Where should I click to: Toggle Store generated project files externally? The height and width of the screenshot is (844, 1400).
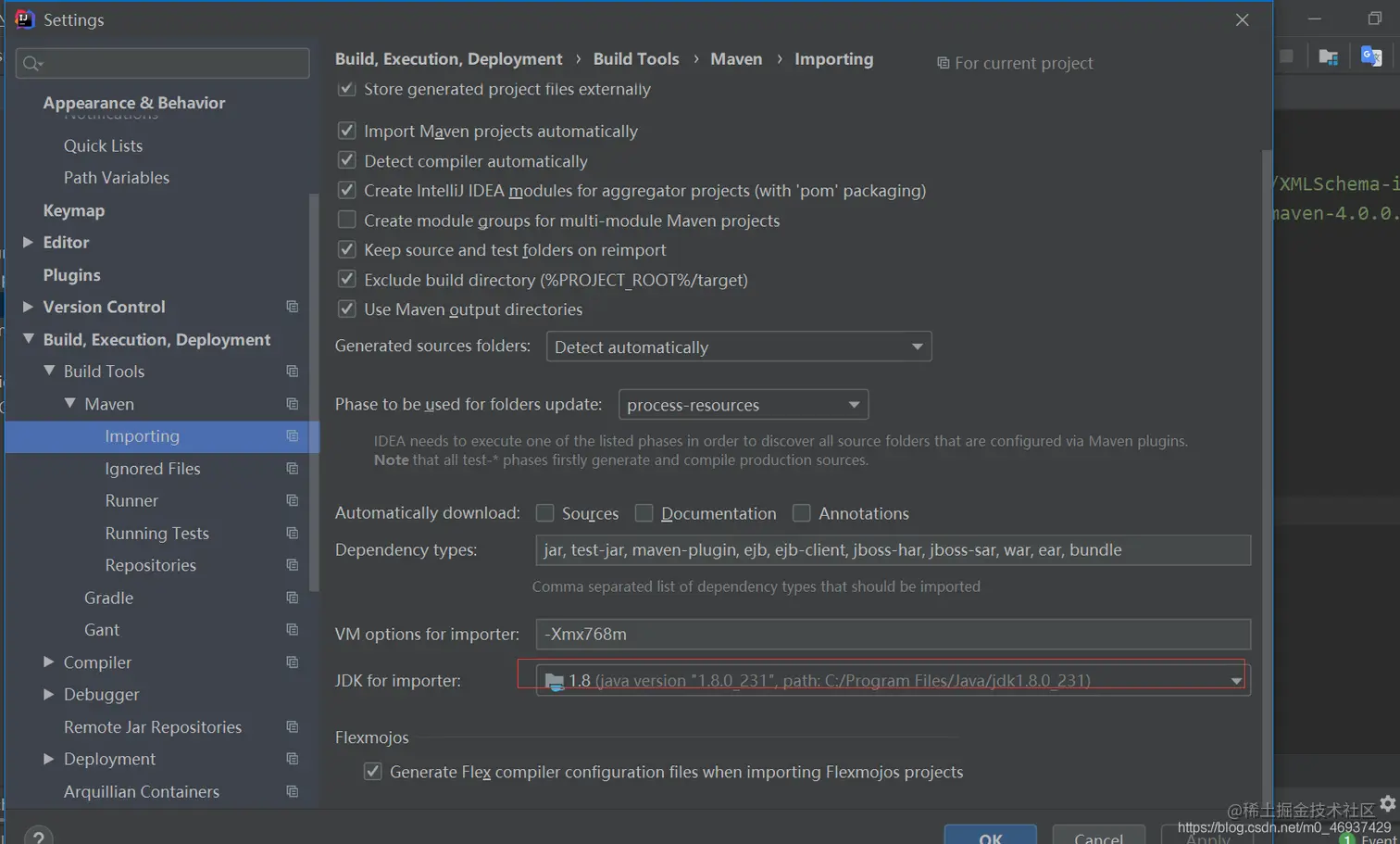tap(346, 89)
